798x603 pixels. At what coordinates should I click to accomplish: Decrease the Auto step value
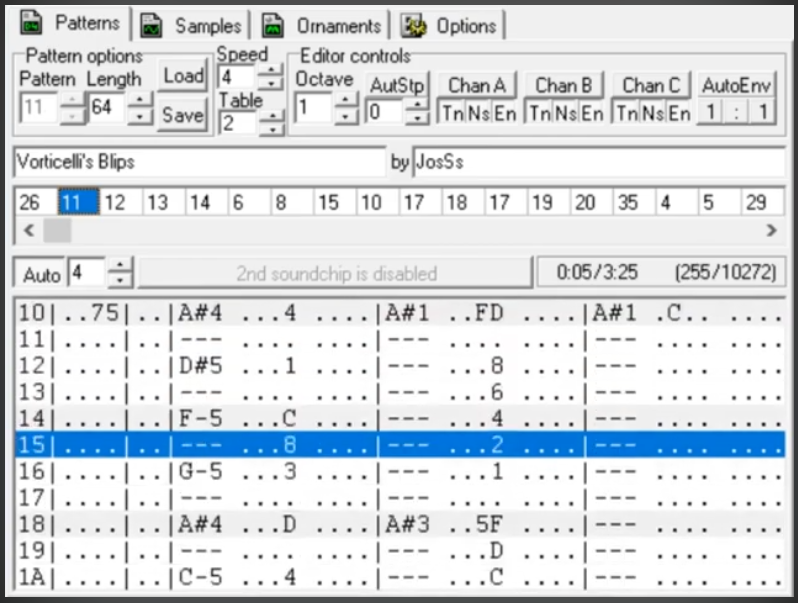point(120,281)
